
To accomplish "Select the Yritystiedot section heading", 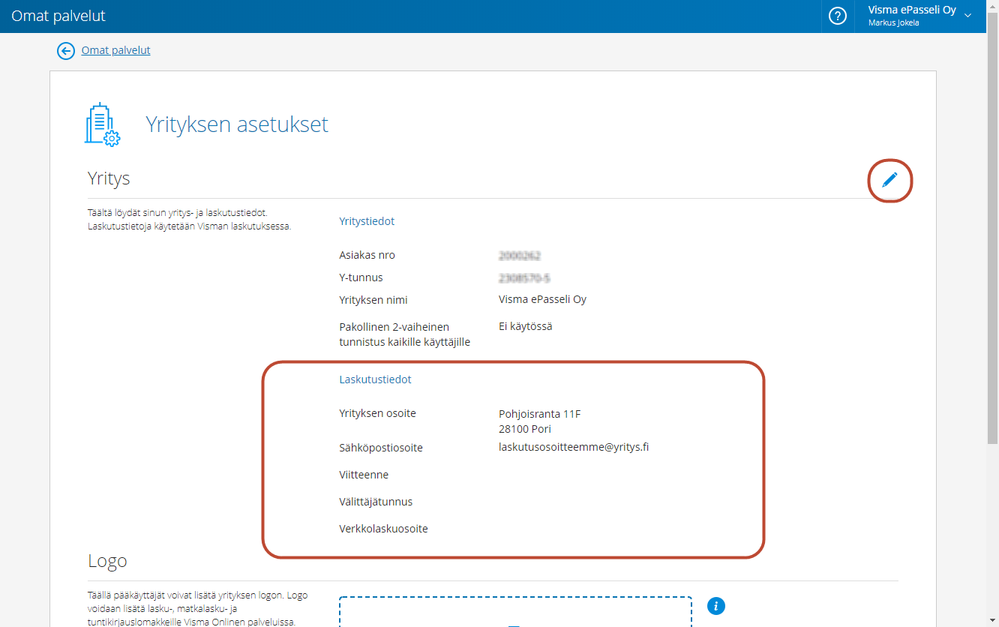I will pos(366,221).
